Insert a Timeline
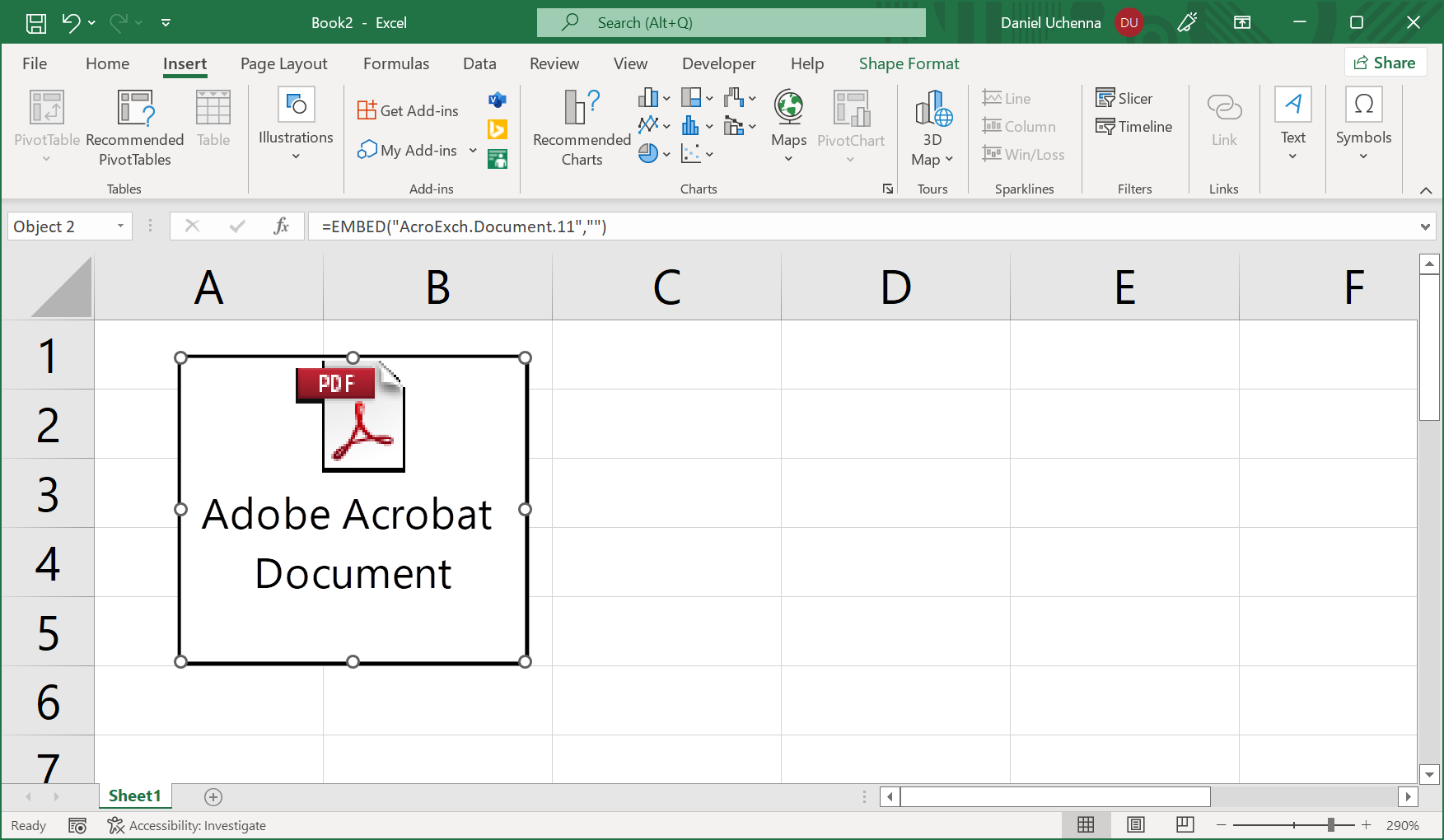 (x=1134, y=126)
